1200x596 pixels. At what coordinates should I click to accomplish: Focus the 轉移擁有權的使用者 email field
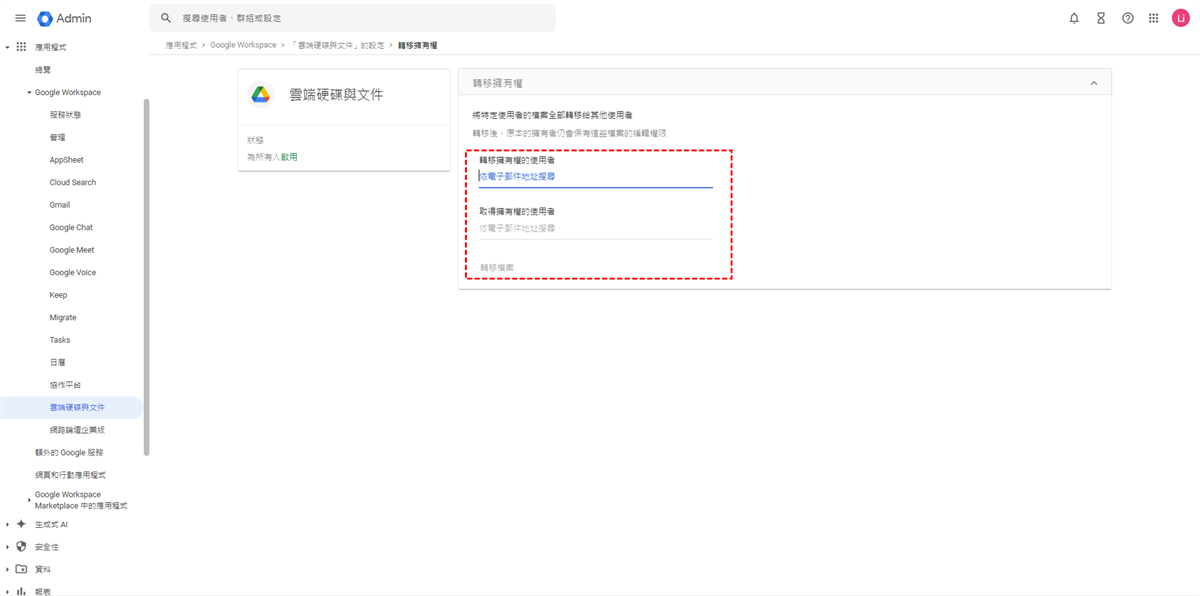(x=595, y=176)
